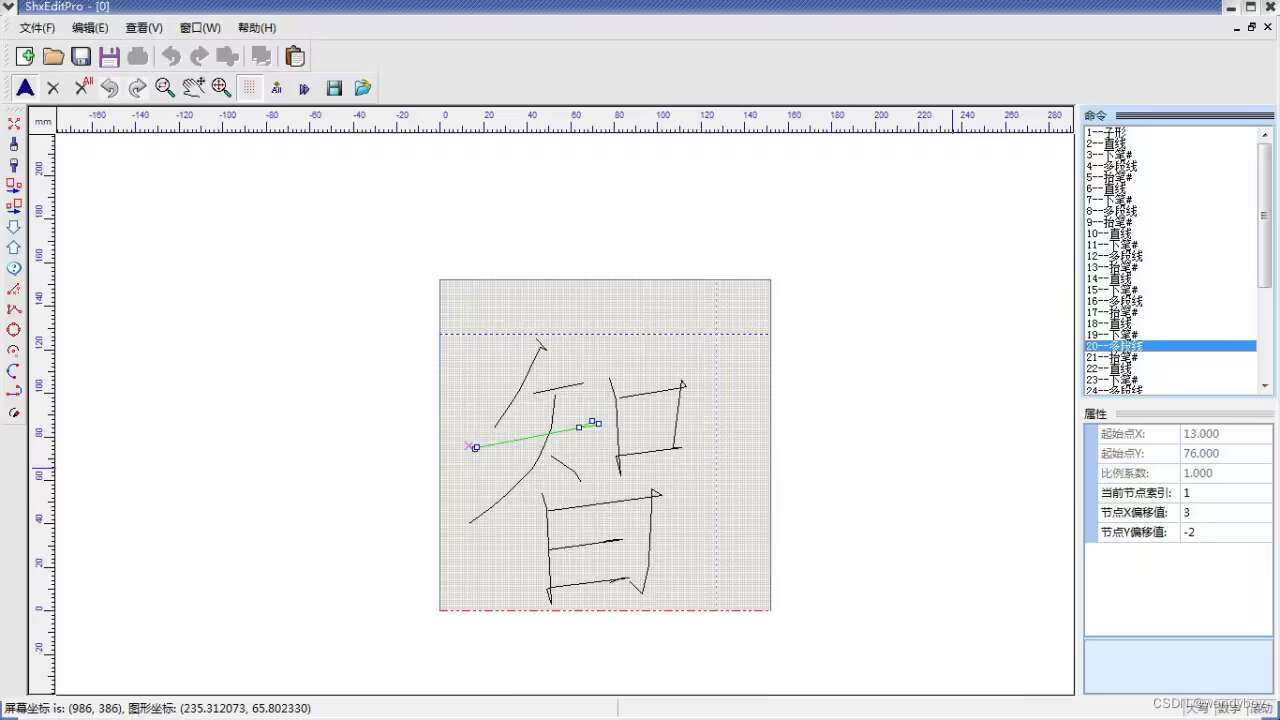Select the Pan hand tool
1280x720 pixels.
(x=193, y=88)
